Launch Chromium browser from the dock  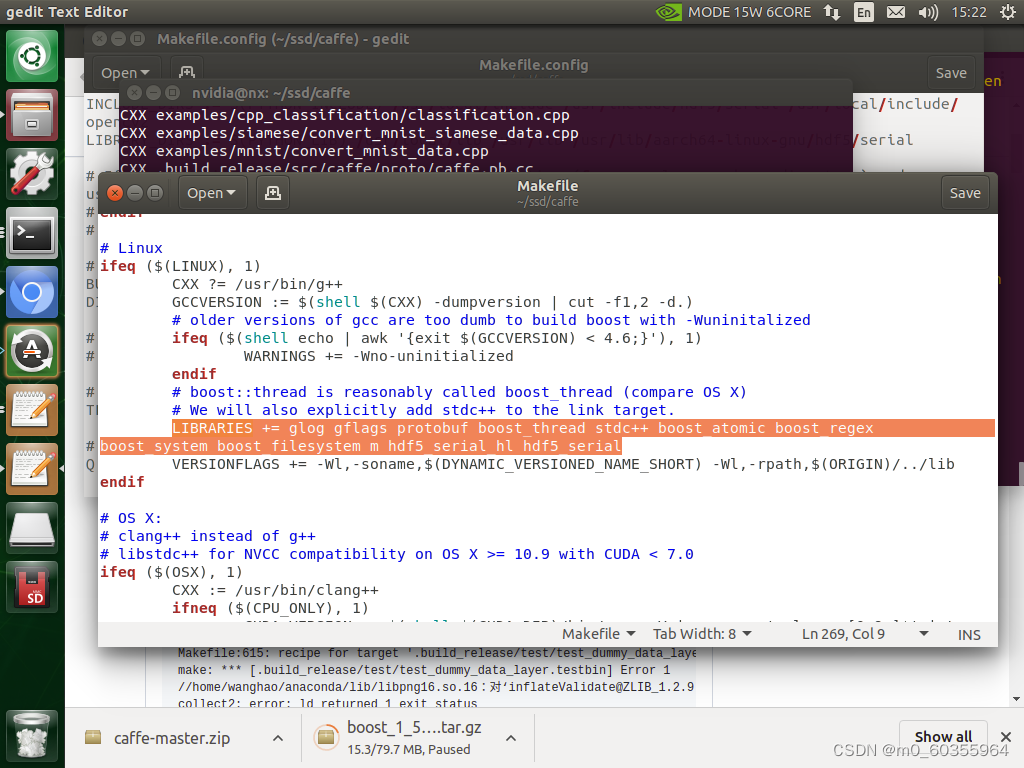coord(32,292)
